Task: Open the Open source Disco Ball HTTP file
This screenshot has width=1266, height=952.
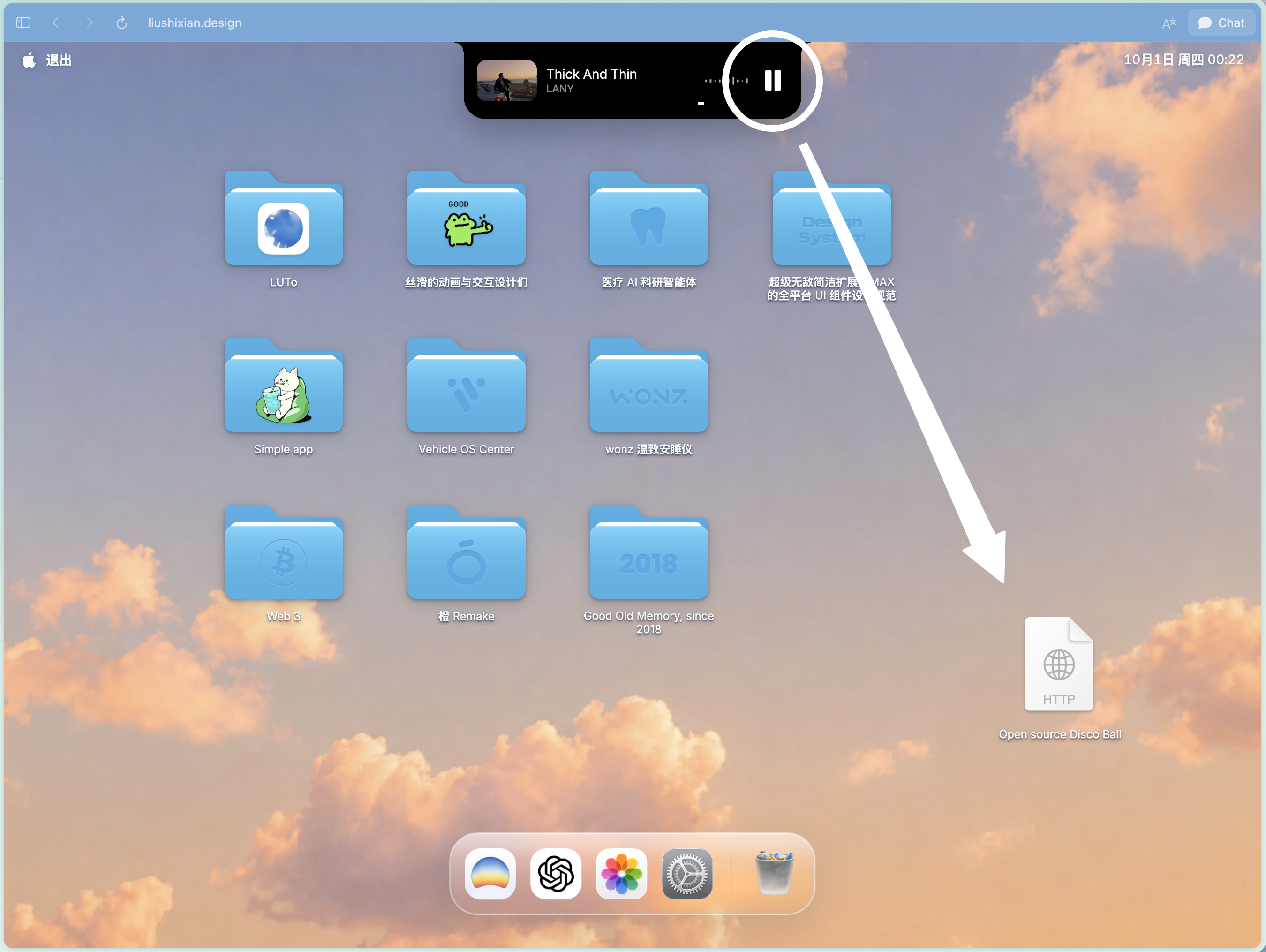Action: [x=1058, y=664]
